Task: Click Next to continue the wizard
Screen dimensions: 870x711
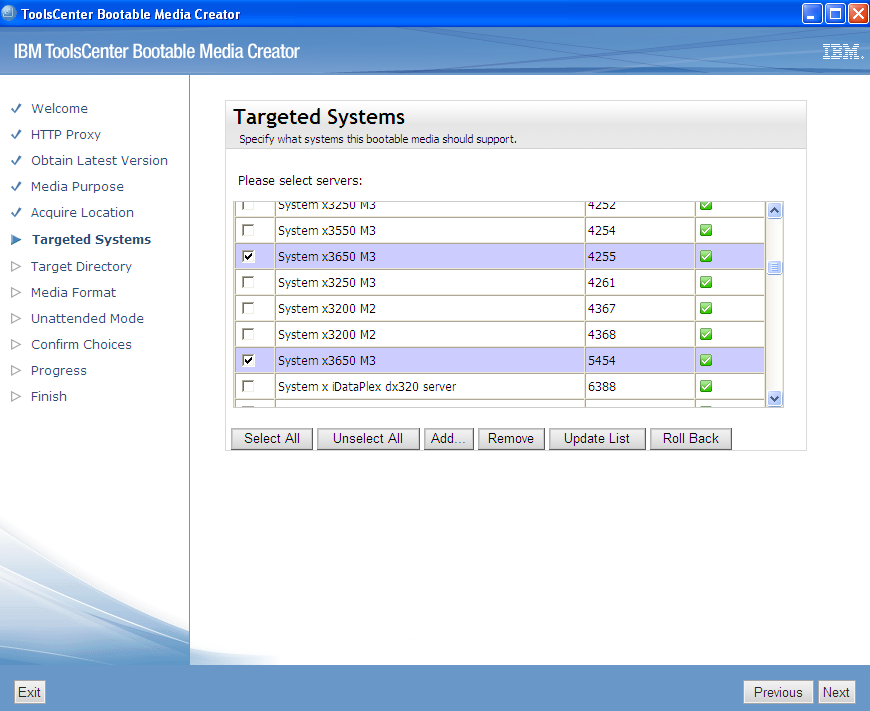Action: coord(836,691)
